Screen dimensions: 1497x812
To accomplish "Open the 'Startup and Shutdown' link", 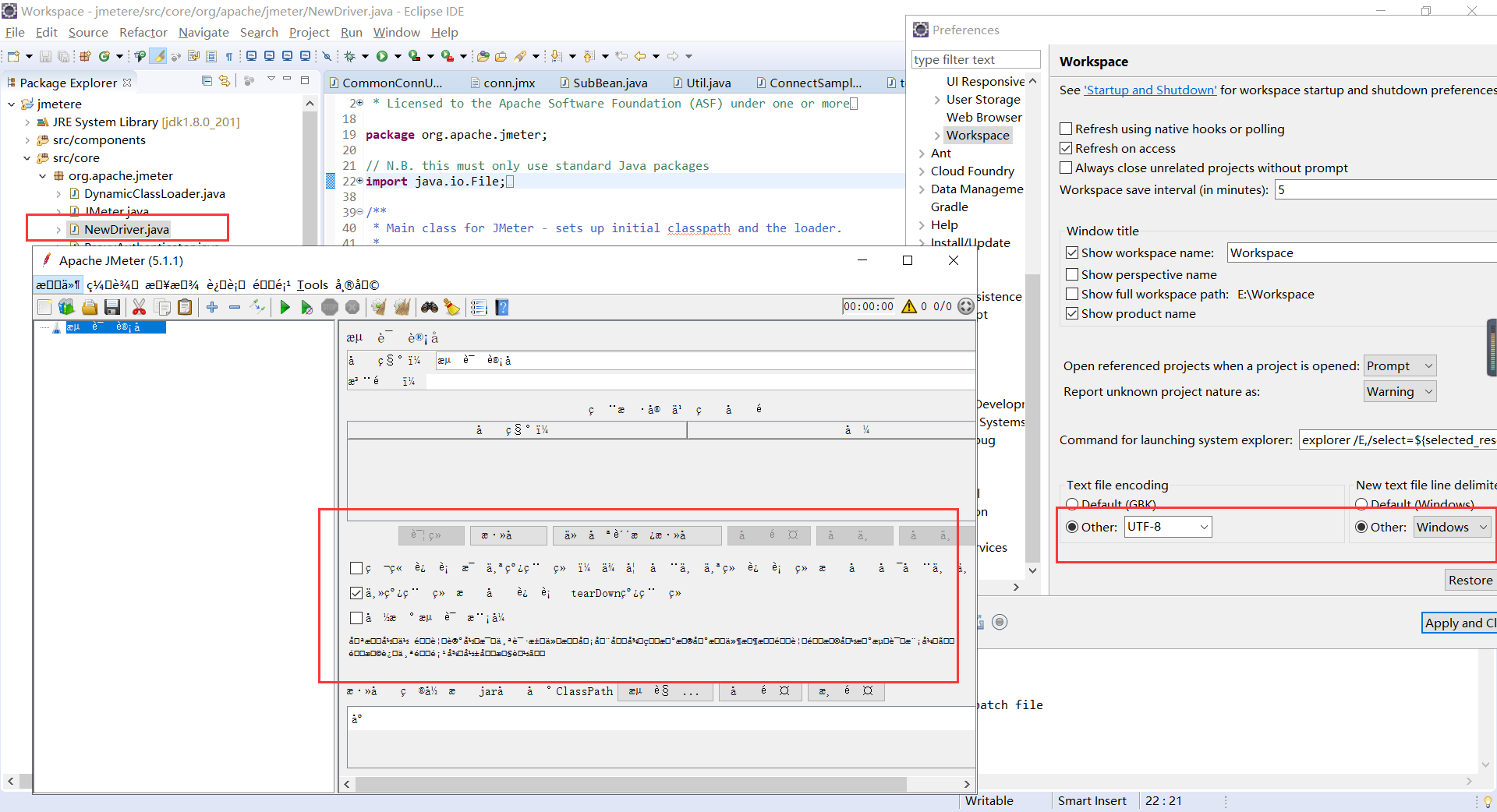I will (1149, 90).
